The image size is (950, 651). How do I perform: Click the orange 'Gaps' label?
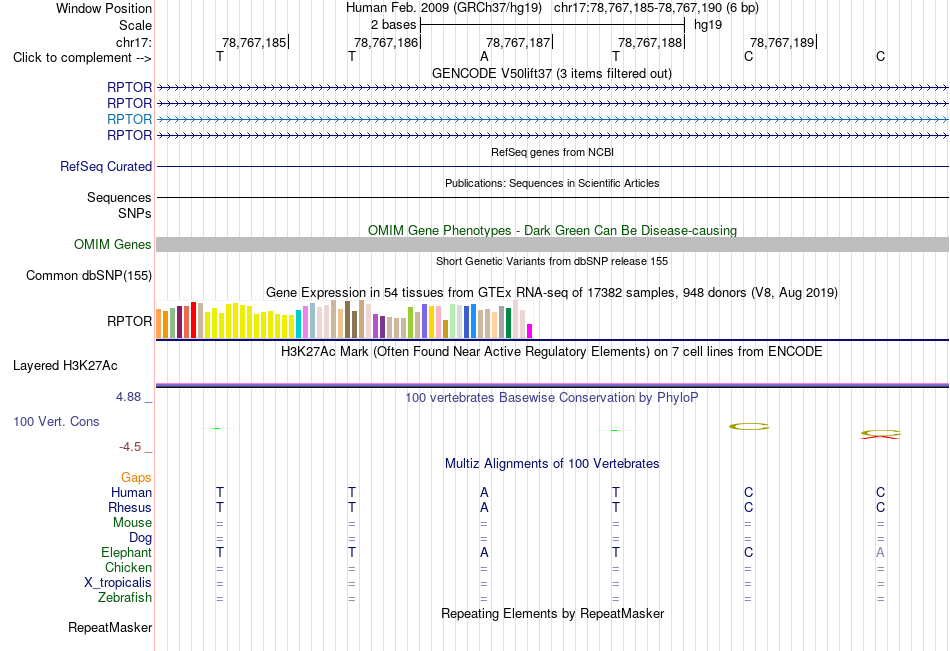tap(136, 478)
